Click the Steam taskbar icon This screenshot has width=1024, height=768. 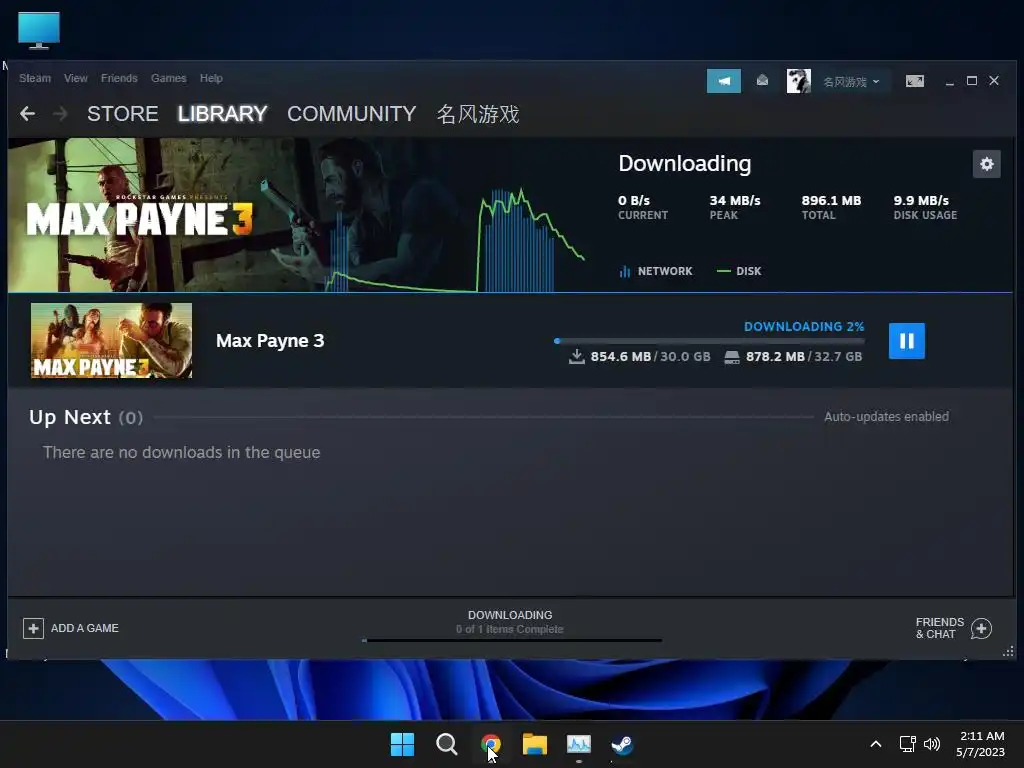(622, 744)
